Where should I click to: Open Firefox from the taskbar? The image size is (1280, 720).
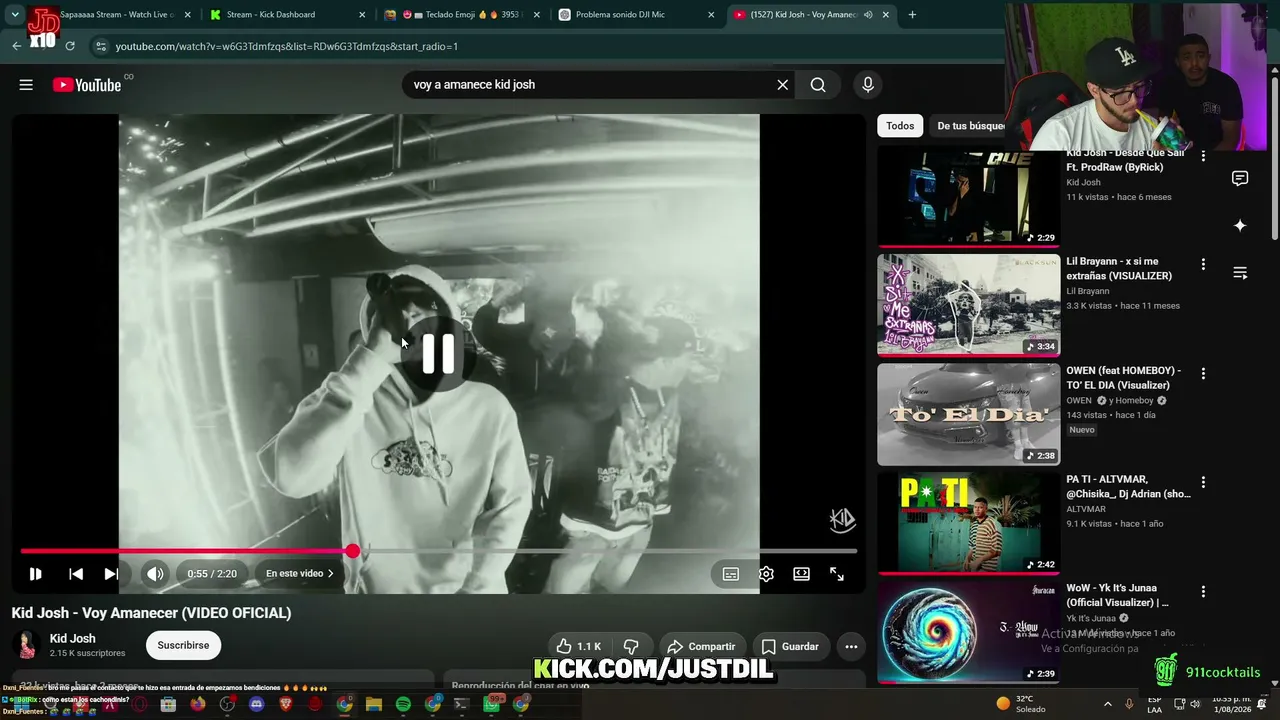point(198,704)
